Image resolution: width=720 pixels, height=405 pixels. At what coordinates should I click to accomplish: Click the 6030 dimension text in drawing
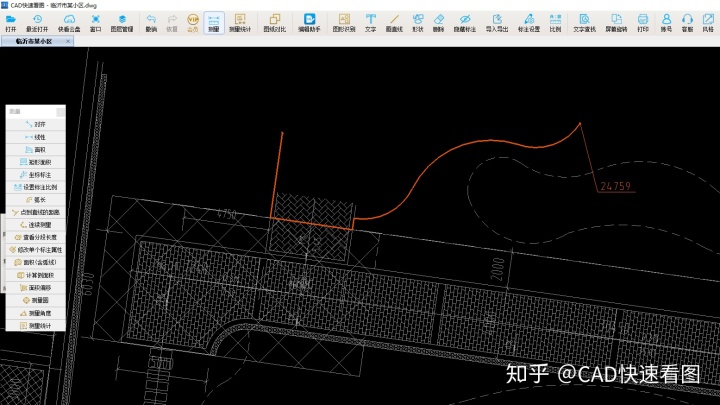[x=87, y=284]
